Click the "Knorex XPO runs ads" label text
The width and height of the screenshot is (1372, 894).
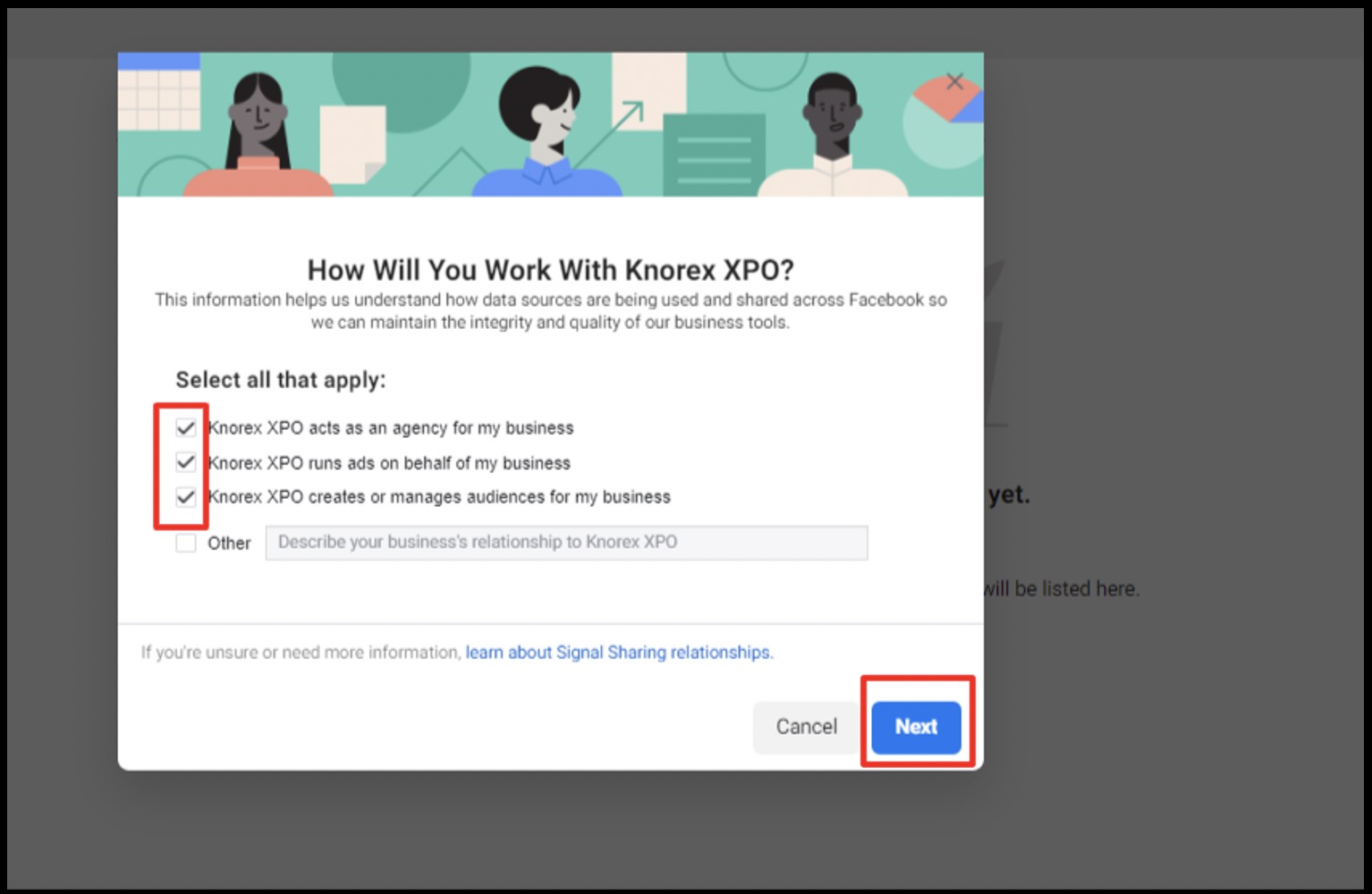pyautogui.click(x=389, y=463)
